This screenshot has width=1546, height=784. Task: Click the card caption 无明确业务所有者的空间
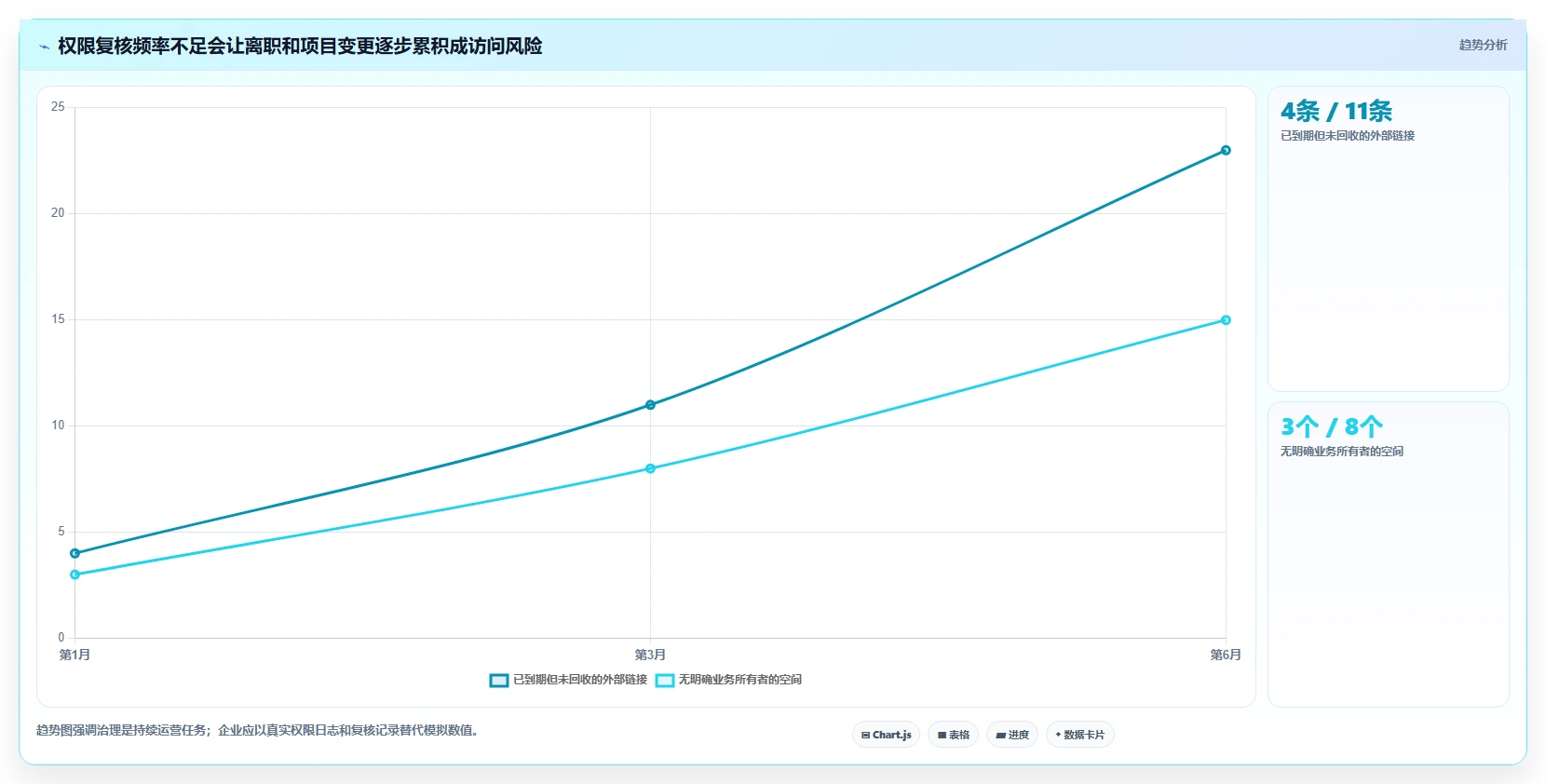tap(1342, 452)
